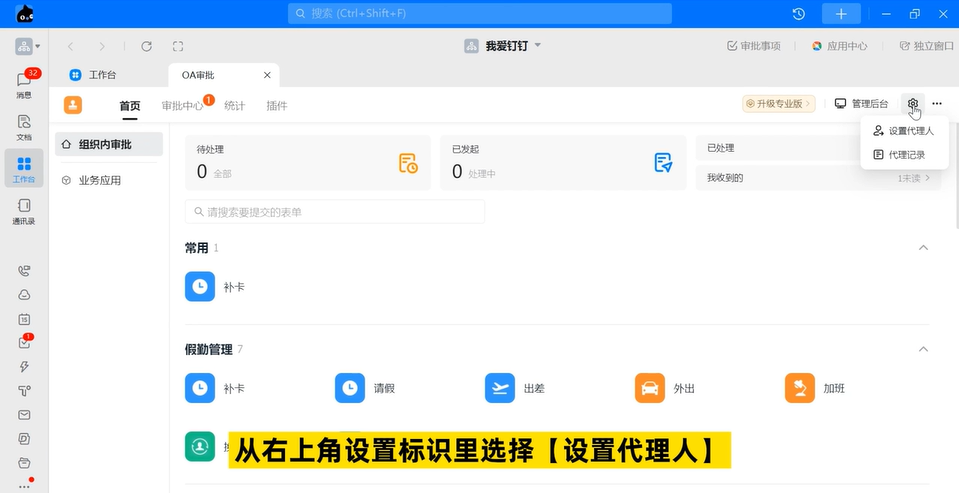Open the 外出 going out form icon
This screenshot has height=493, width=959.
[x=650, y=388]
